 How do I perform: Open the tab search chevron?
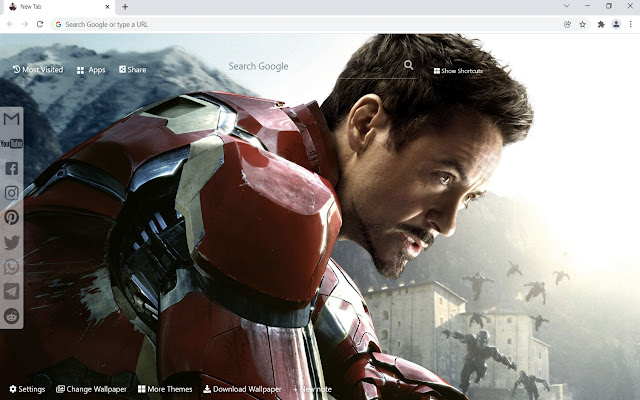[x=566, y=6]
